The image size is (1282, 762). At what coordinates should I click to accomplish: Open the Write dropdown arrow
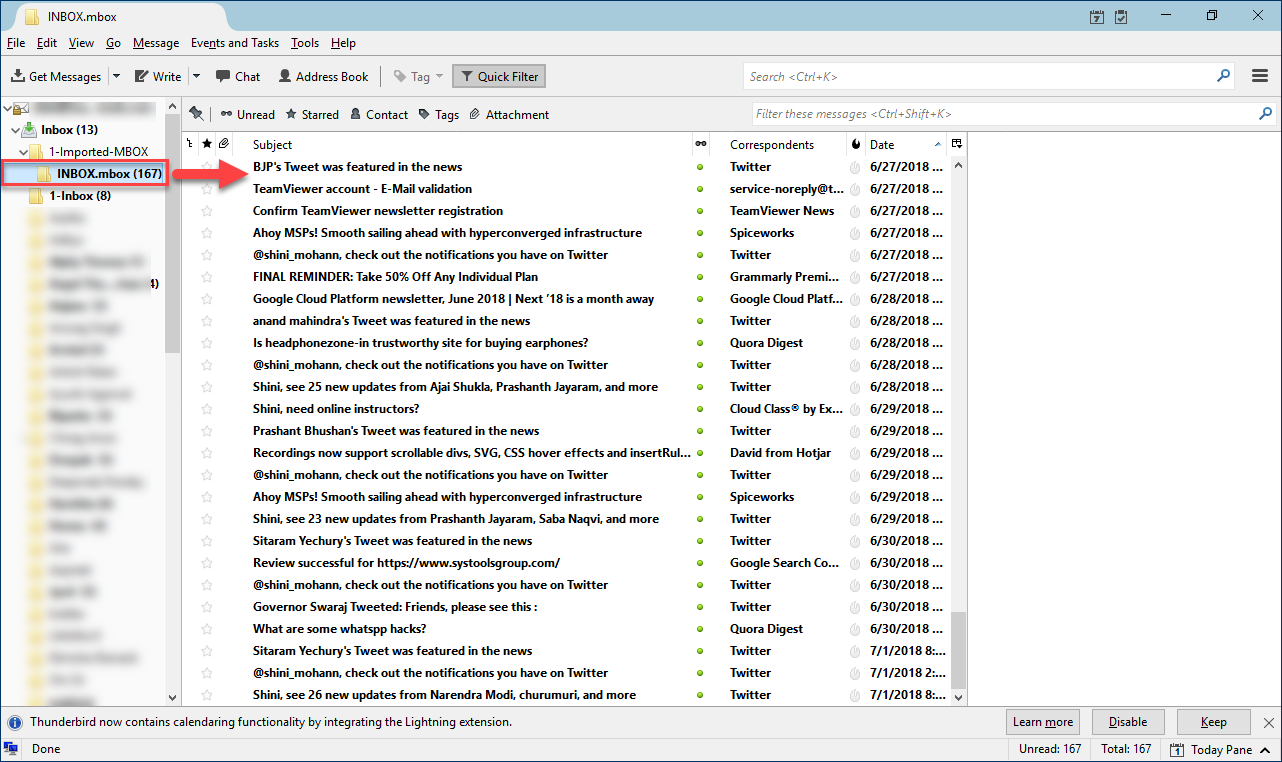[x=196, y=76]
